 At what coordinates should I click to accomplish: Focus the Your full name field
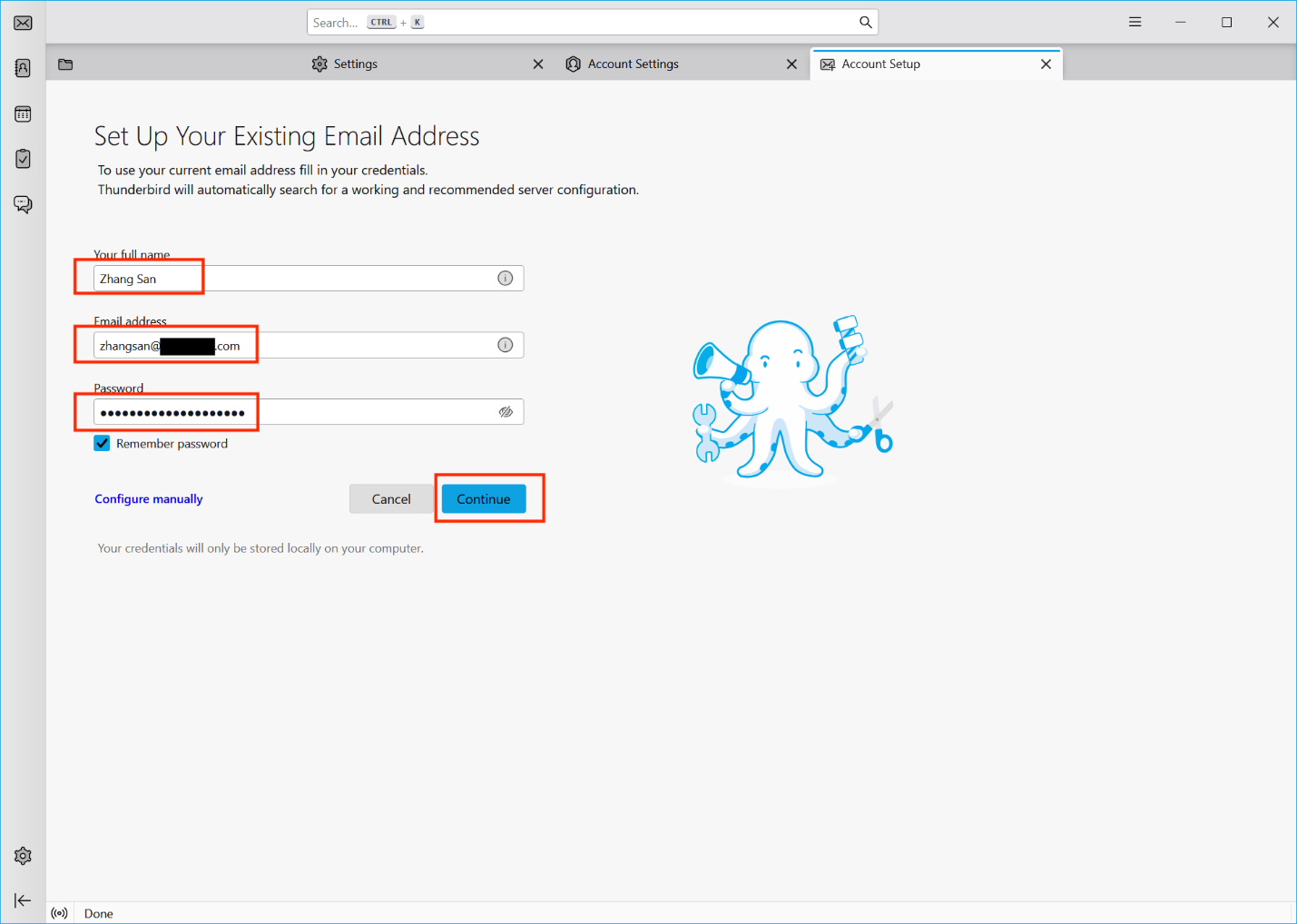tap(309, 279)
